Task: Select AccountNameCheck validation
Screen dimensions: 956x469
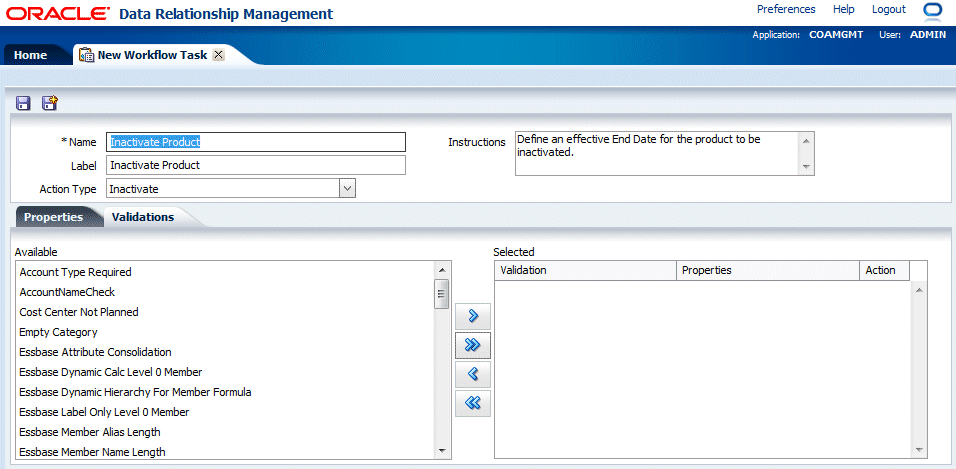Action: pyautogui.click(x=67, y=292)
